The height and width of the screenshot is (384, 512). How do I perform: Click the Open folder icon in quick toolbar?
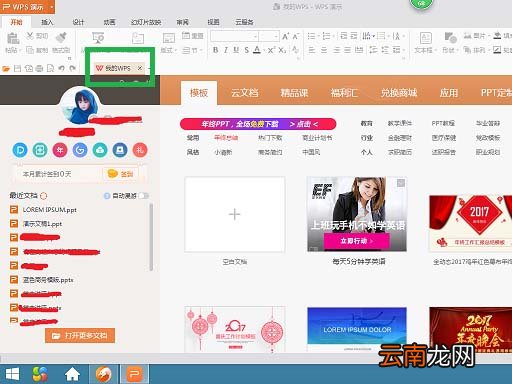(6, 69)
